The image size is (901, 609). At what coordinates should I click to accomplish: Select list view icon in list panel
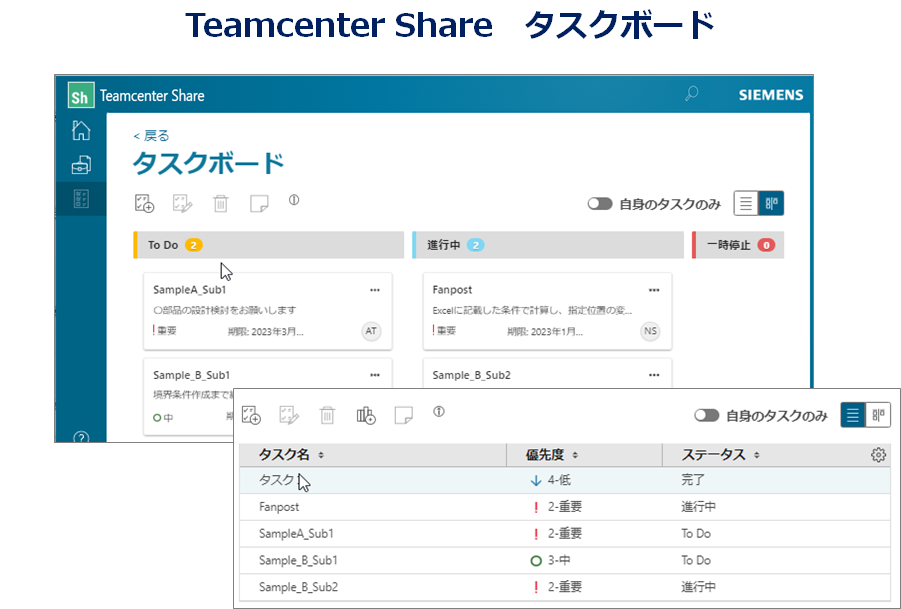click(853, 415)
